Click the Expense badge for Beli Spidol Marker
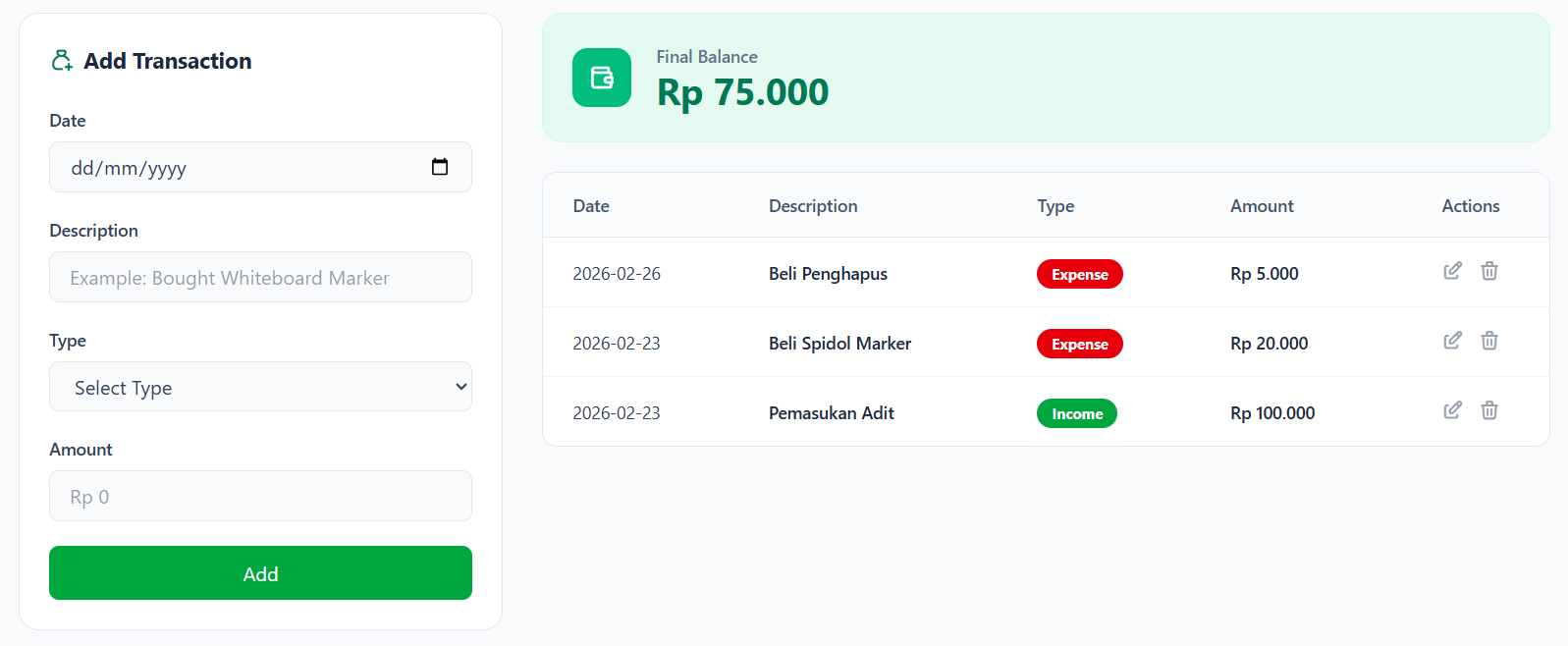The height and width of the screenshot is (646, 1568). coord(1079,345)
